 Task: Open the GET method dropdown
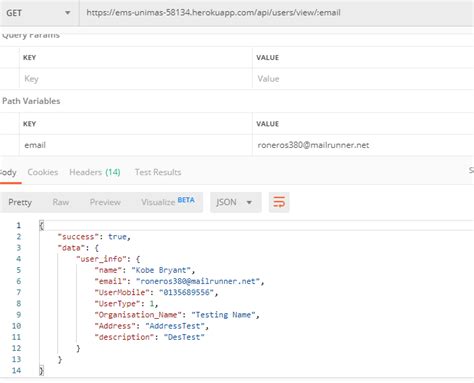(38, 13)
